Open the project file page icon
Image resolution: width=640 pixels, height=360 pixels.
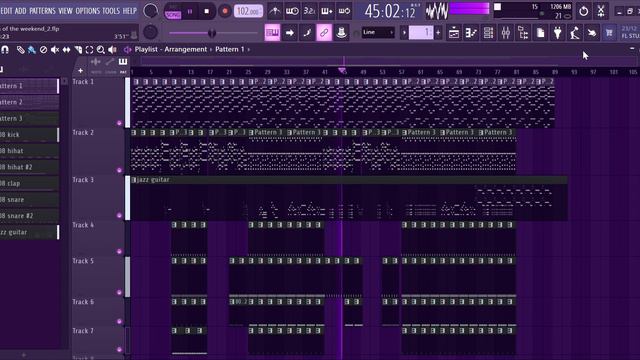pos(540,33)
